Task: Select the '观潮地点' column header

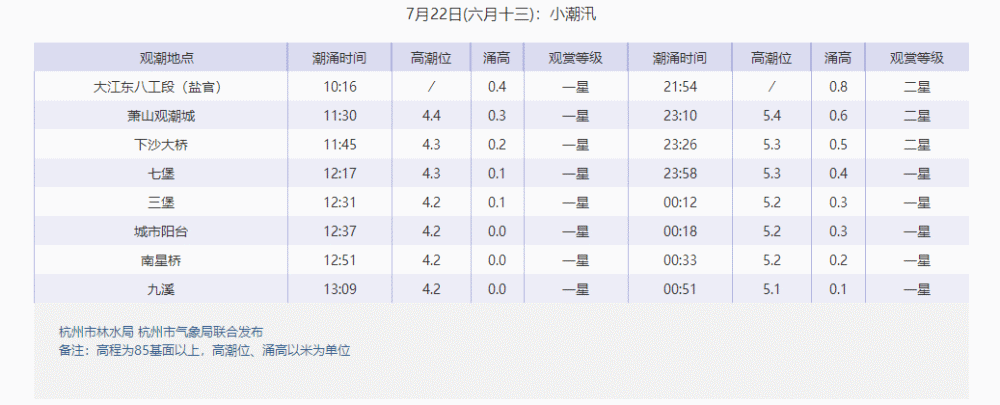Action: 166,59
